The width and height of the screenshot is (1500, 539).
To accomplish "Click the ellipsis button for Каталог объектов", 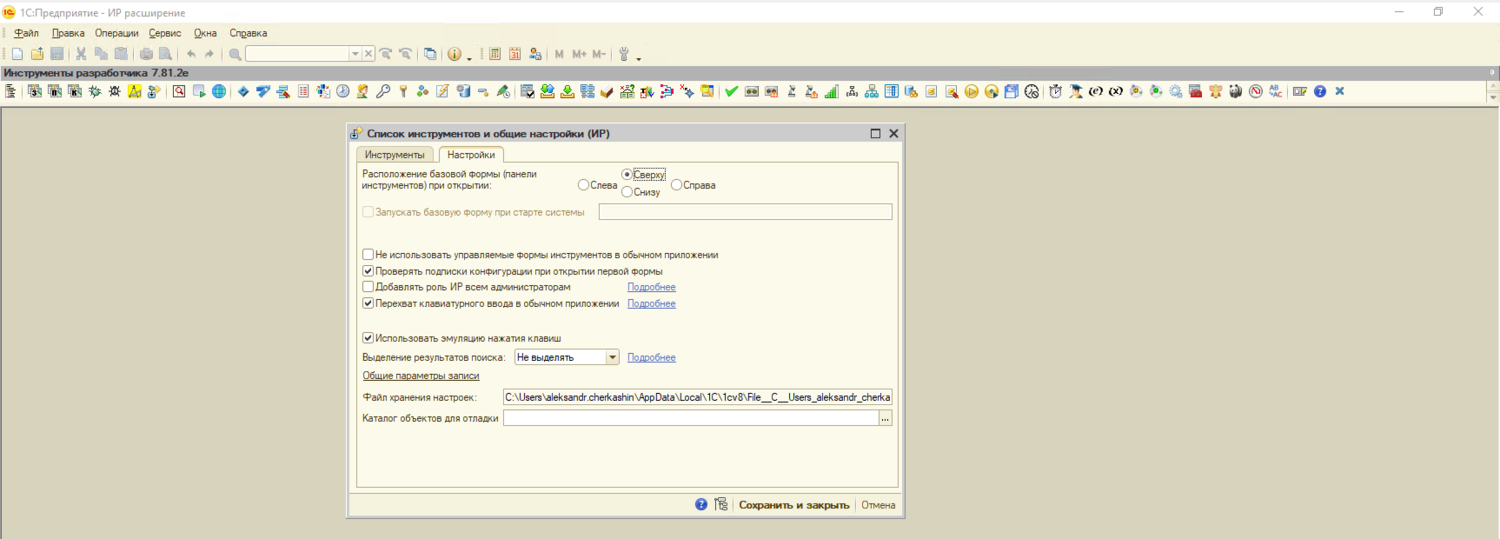I will 885,418.
